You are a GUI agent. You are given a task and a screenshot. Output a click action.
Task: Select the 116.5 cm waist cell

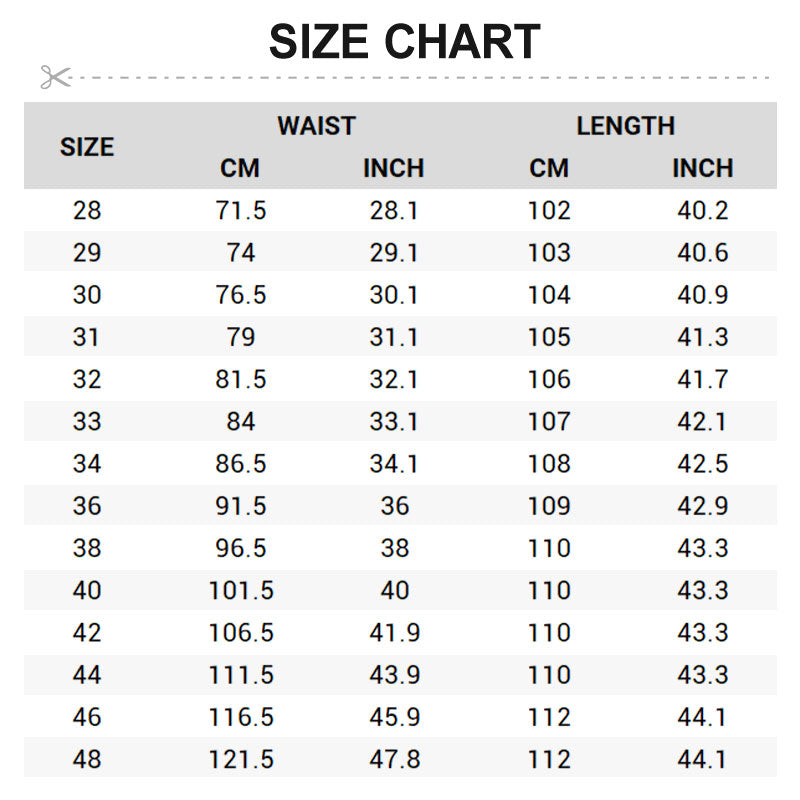(241, 717)
